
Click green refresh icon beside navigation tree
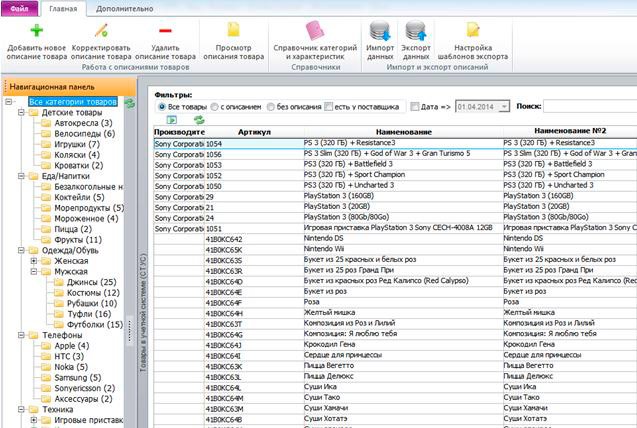click(130, 104)
